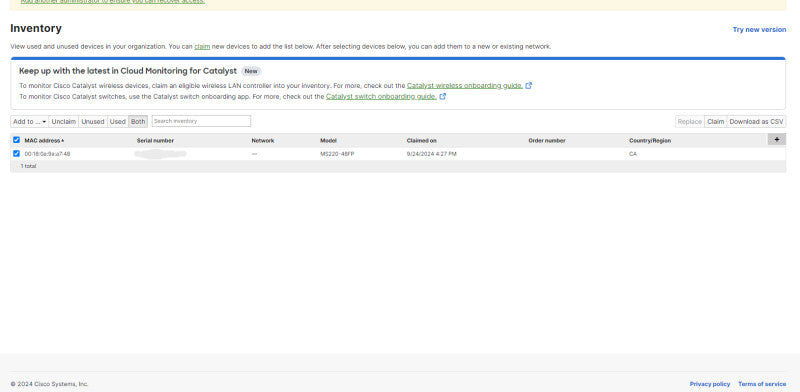
Task: Select MAC address 00:18:0a:9a:a7:48 cell
Action: [47, 154]
